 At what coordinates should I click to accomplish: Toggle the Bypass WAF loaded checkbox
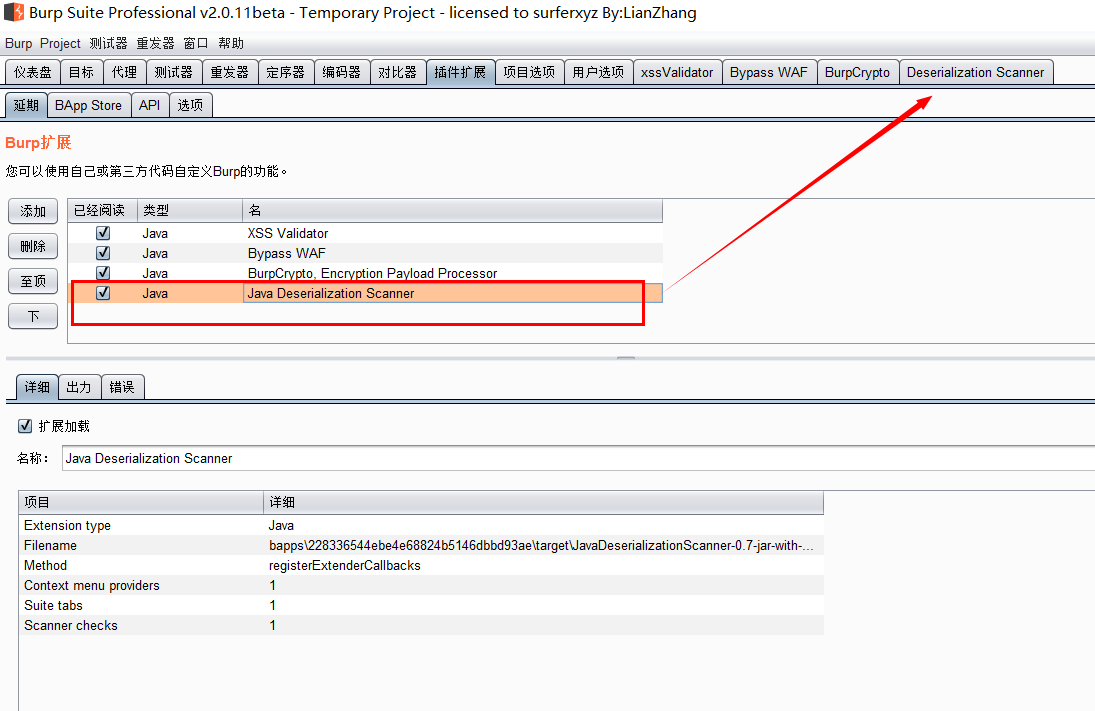pos(103,253)
